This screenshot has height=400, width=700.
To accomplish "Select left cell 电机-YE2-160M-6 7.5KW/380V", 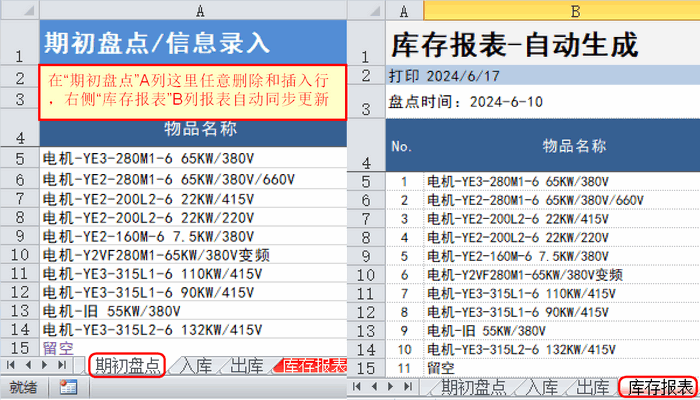I will [x=193, y=236].
